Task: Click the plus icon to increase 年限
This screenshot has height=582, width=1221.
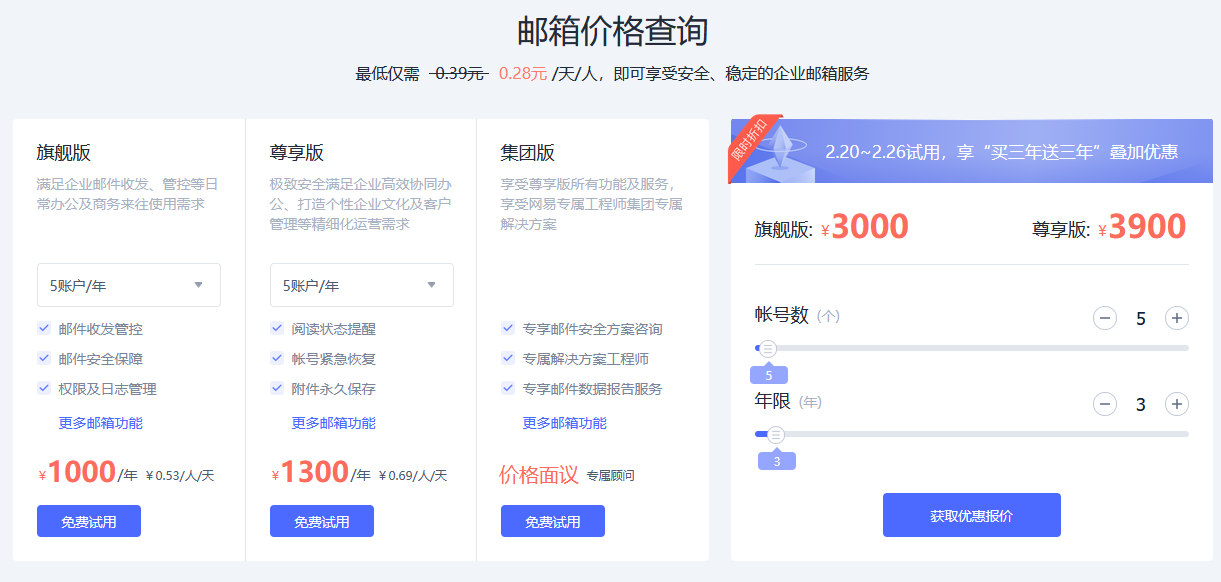Action: click(x=1176, y=404)
